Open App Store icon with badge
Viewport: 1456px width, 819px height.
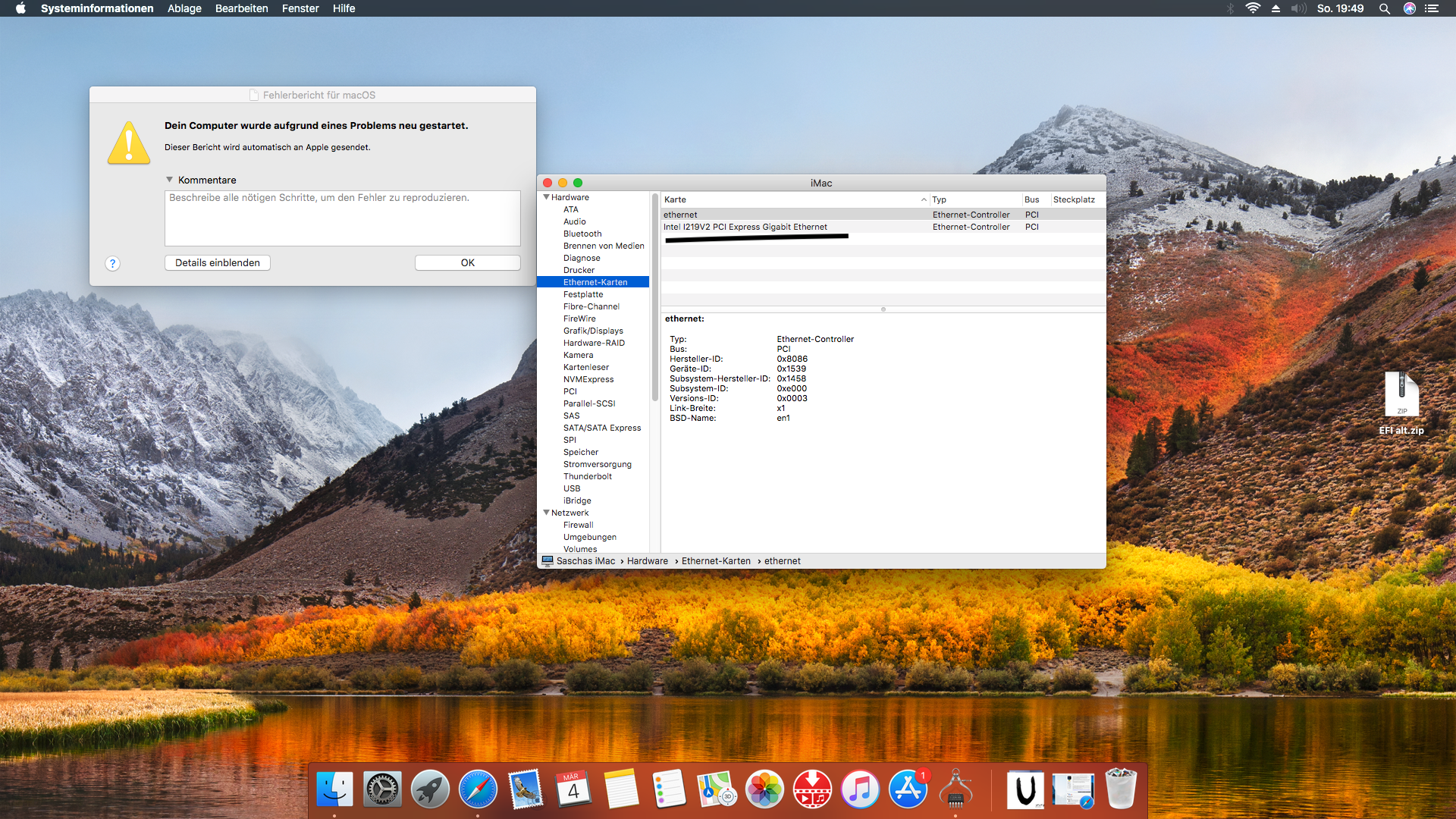pos(908,789)
